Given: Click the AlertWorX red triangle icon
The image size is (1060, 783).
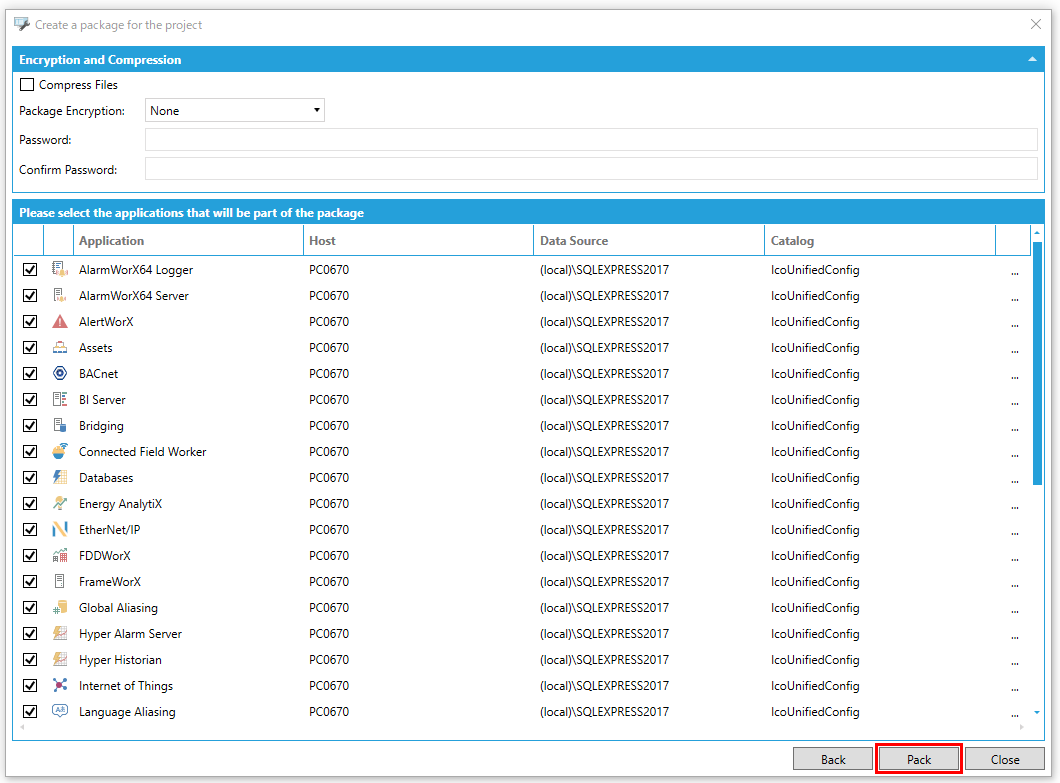Looking at the screenshot, I should pyautogui.click(x=60, y=322).
